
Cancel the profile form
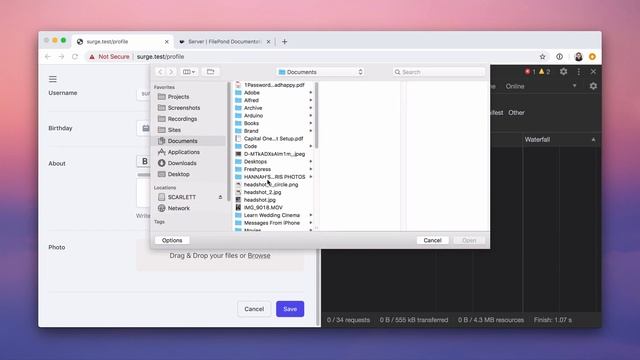tap(254, 309)
